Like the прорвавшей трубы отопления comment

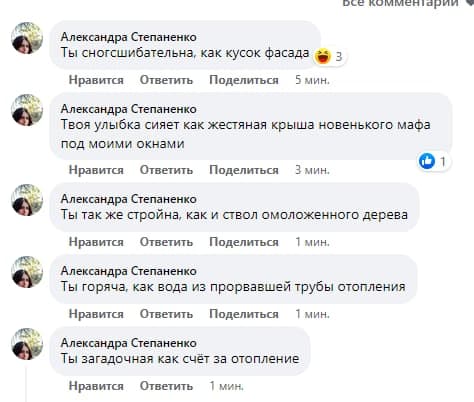[96, 314]
